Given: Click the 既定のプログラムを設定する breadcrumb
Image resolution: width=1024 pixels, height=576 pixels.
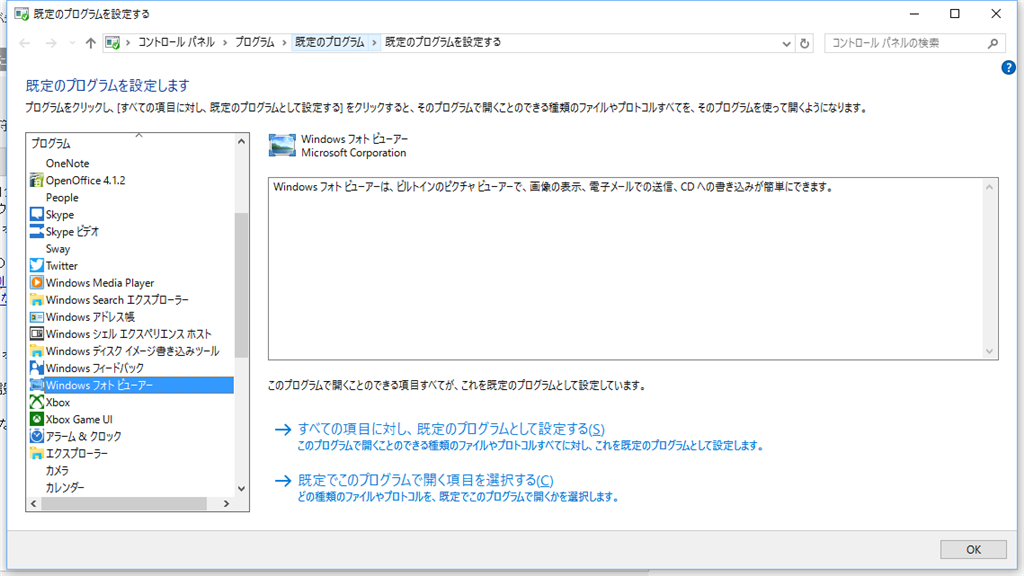Looking at the screenshot, I should (443, 42).
